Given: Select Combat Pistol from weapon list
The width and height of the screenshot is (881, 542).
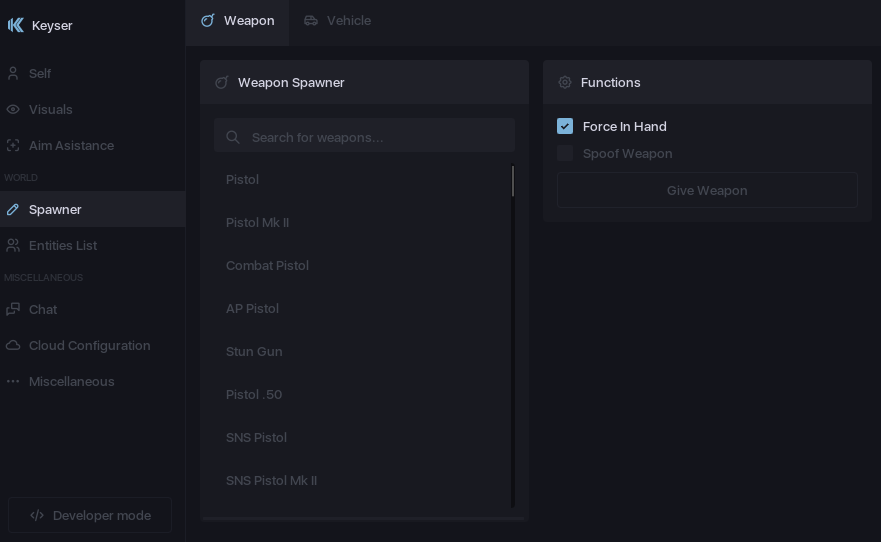Looking at the screenshot, I should 267,266.
